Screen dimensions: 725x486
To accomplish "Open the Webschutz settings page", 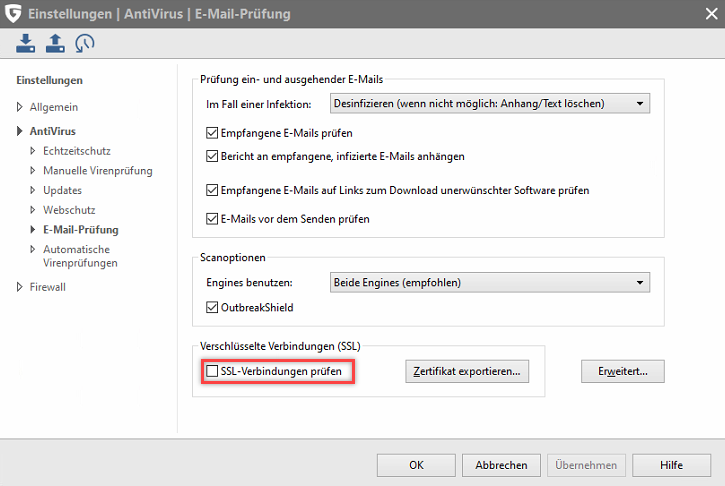I will pos(69,210).
